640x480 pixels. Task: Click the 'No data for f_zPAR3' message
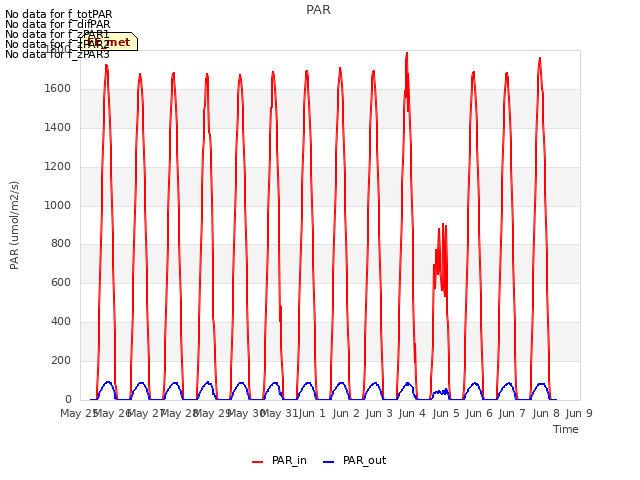click(x=57, y=54)
